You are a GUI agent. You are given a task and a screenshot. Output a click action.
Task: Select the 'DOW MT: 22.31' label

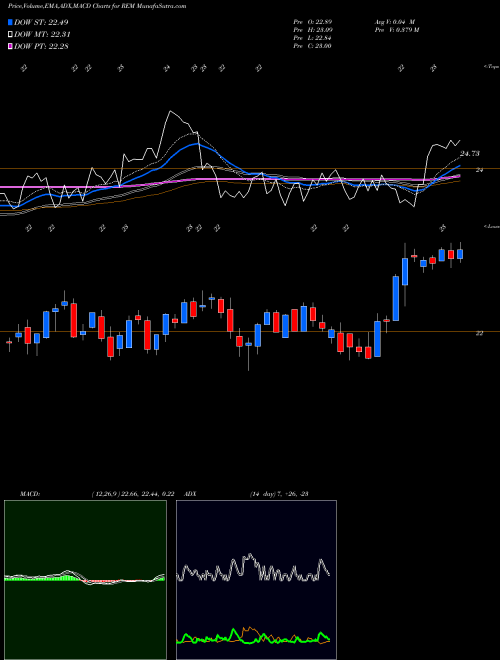(42, 35)
